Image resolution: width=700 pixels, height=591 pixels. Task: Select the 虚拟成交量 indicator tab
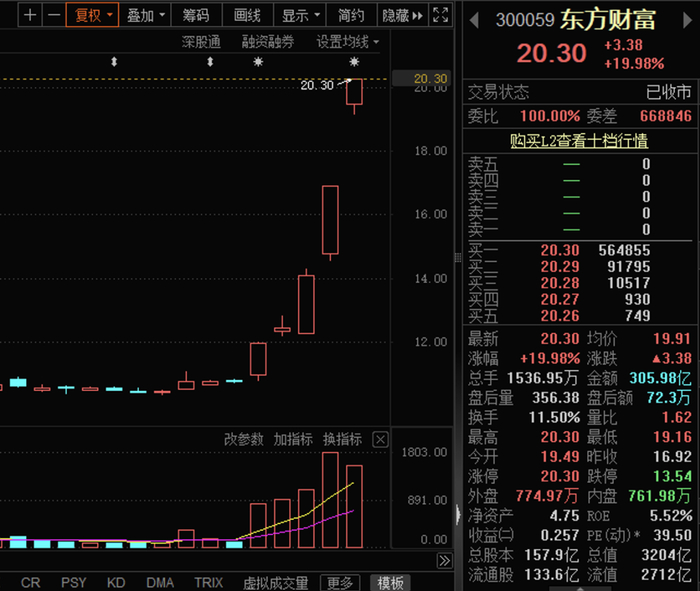276,583
